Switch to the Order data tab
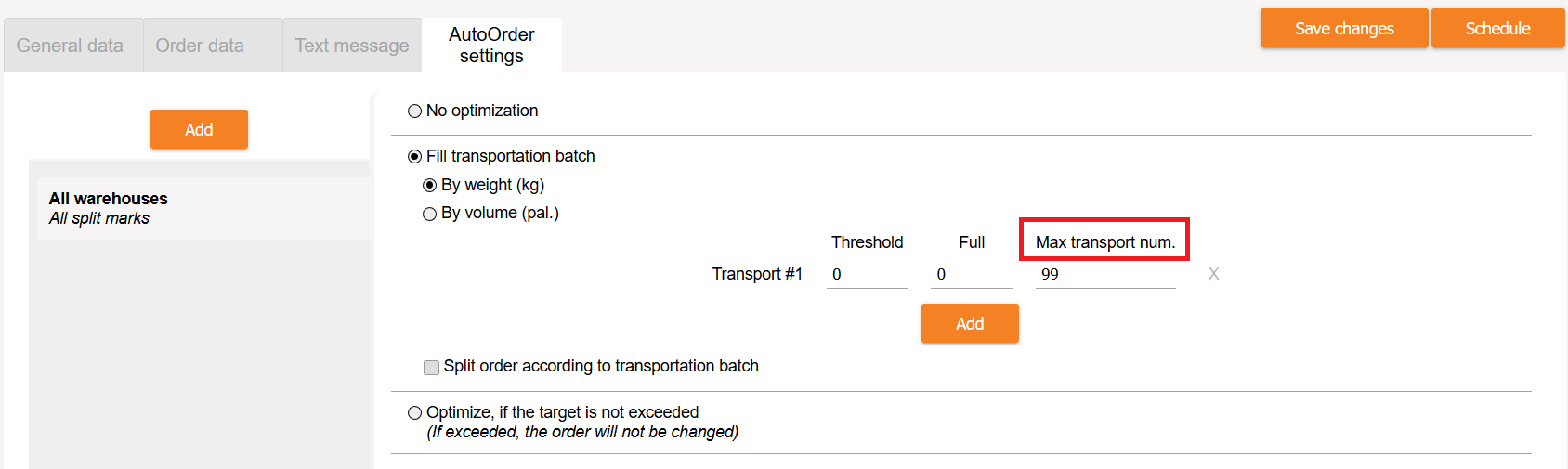 click(x=200, y=46)
